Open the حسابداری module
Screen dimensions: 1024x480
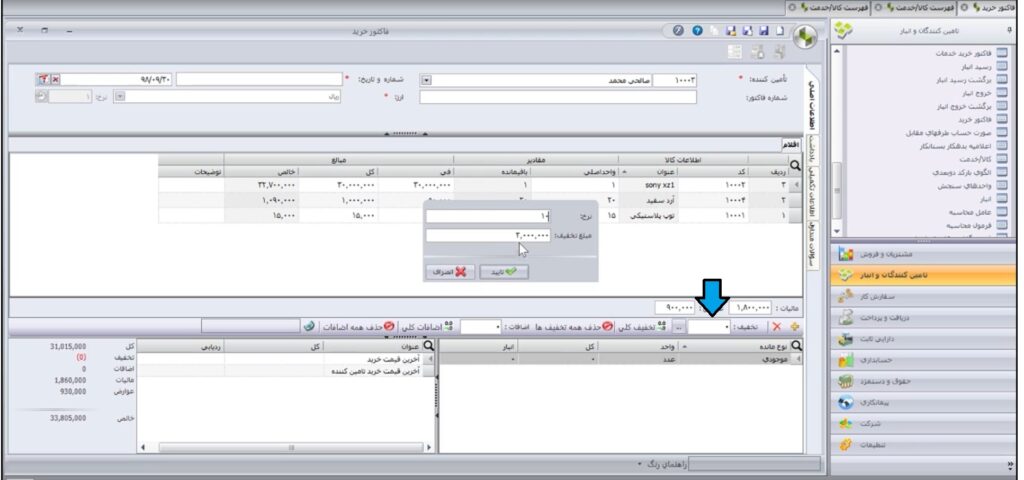(923, 360)
